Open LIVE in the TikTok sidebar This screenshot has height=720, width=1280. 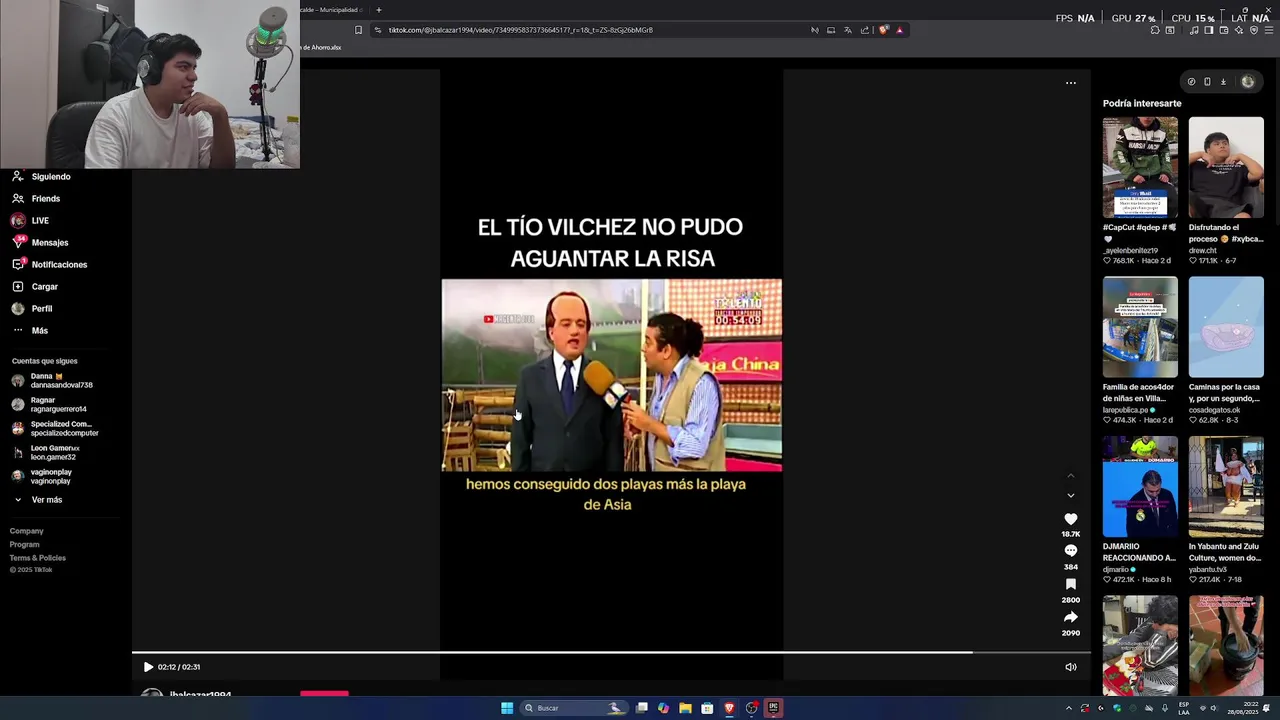click(39, 221)
